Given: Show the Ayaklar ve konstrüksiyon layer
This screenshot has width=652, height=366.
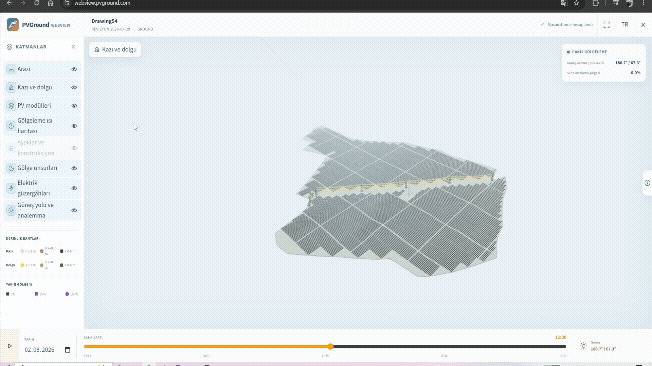Looking at the screenshot, I should tap(74, 148).
